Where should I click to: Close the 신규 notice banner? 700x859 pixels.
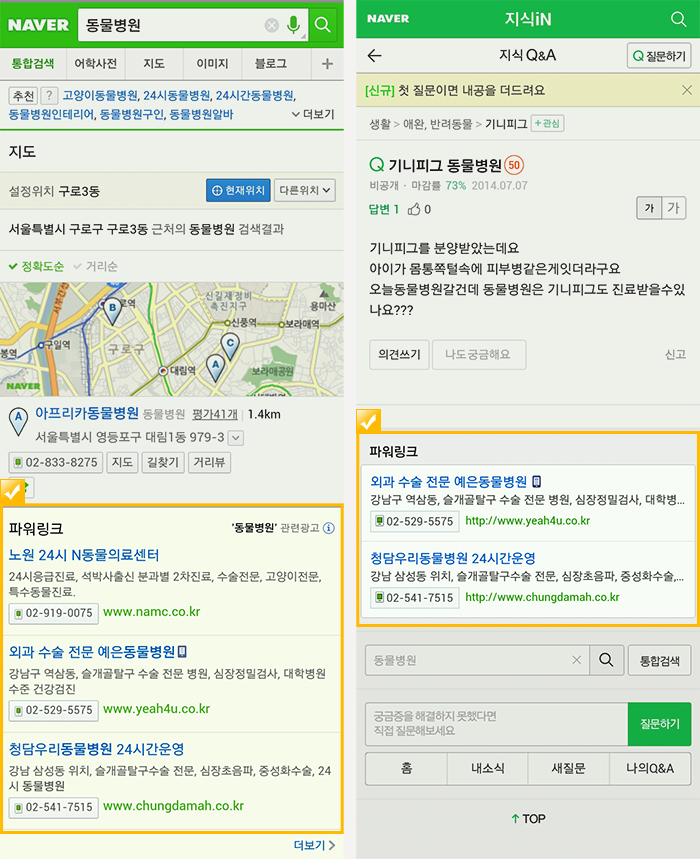pos(686,90)
